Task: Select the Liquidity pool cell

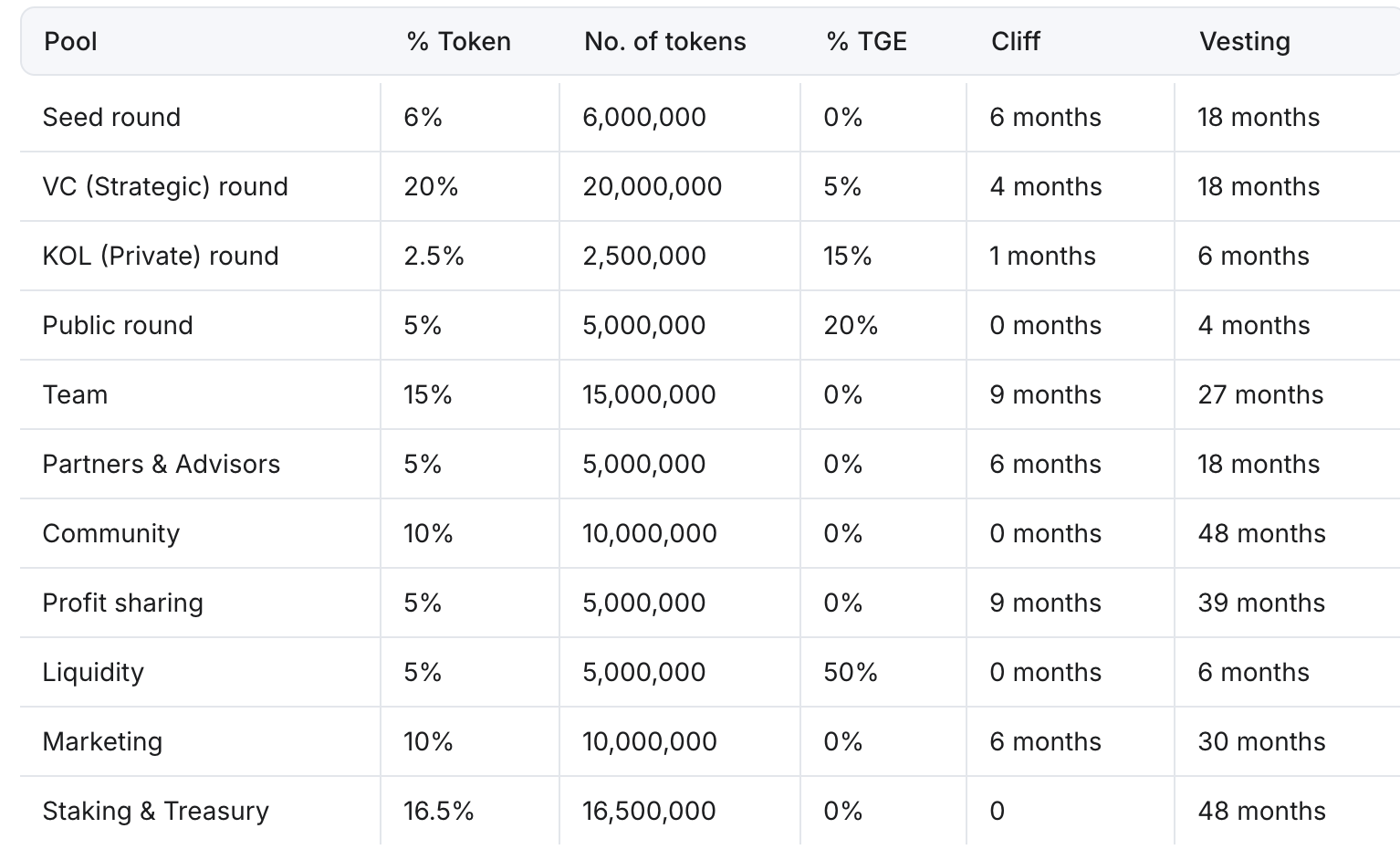Action: pos(93,673)
